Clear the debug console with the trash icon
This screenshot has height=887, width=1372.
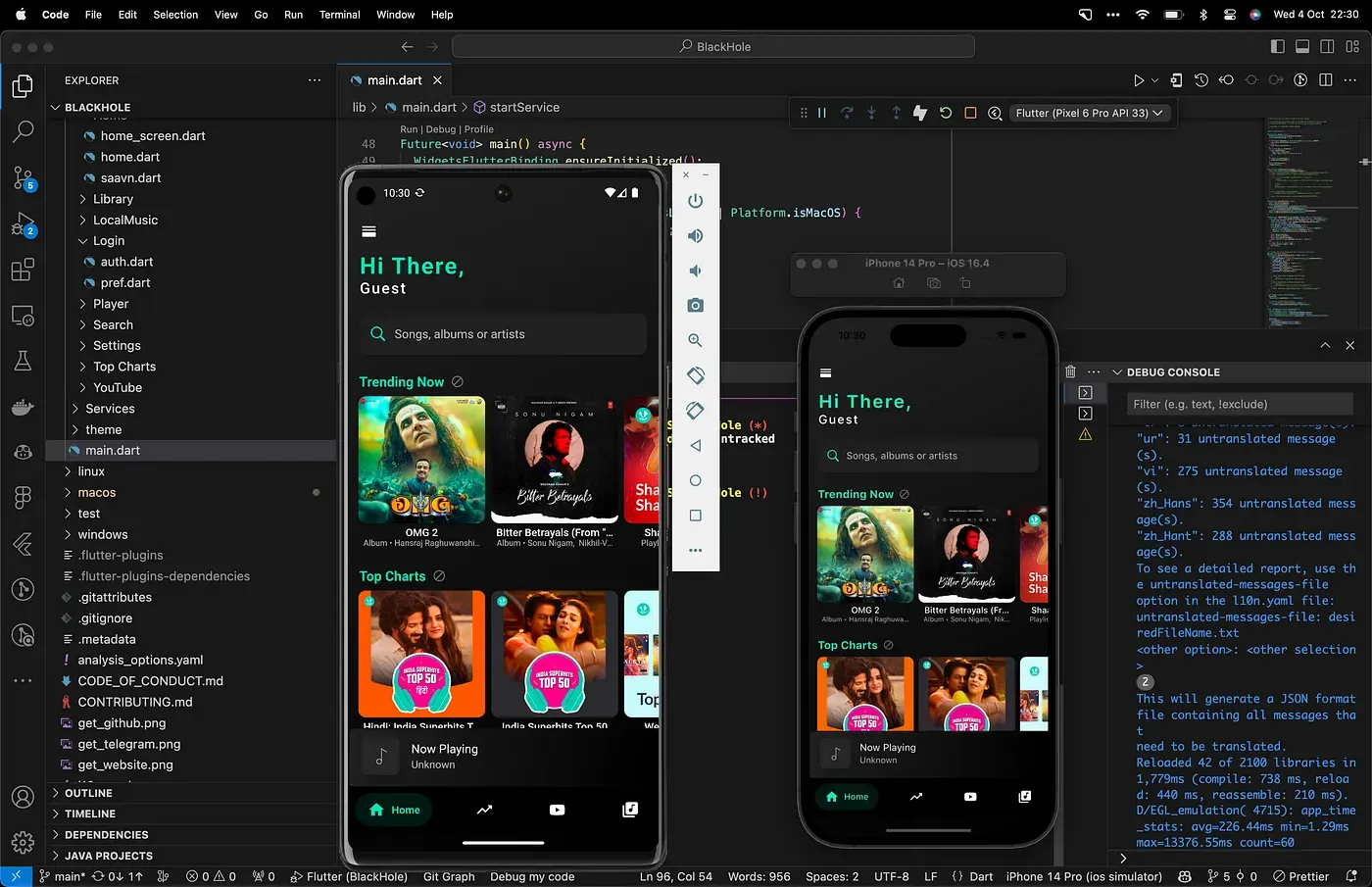tap(1070, 372)
